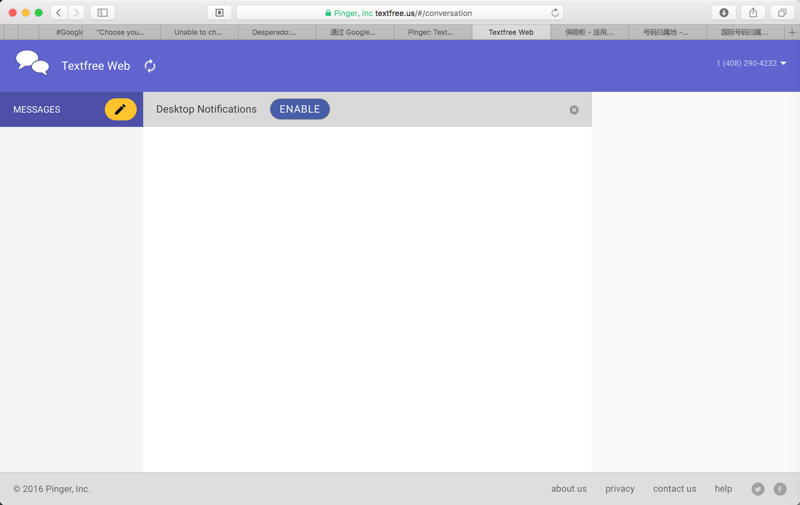Add a new tab with the plus button

click(x=792, y=32)
